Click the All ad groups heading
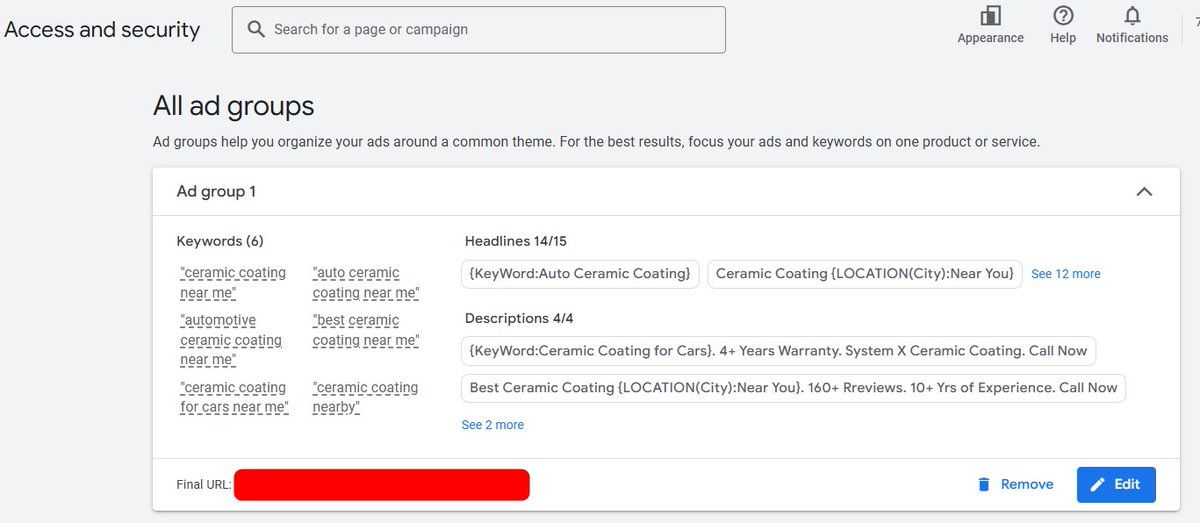The height and width of the screenshot is (523, 1200). pyautogui.click(x=234, y=106)
